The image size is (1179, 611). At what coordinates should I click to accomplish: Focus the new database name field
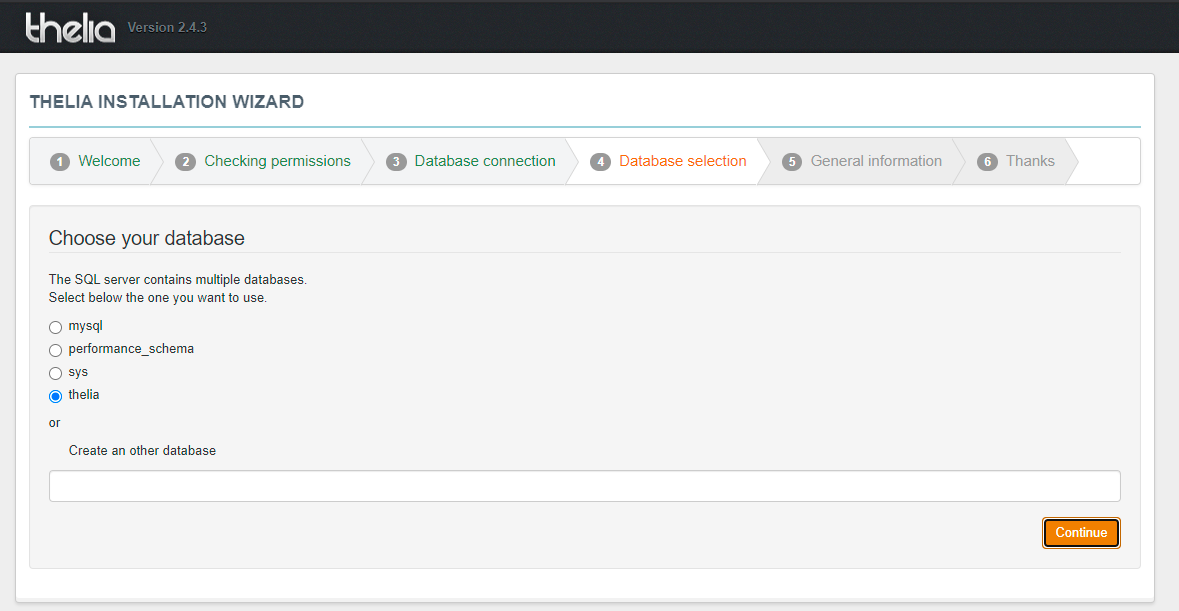click(584, 486)
